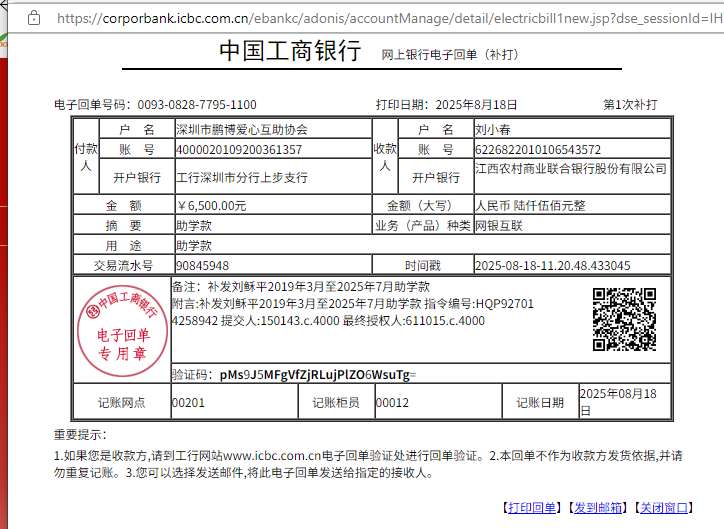Viewport: 724px width, 529px height.
Task: Click the 第1次补打 text
Action: click(630, 105)
